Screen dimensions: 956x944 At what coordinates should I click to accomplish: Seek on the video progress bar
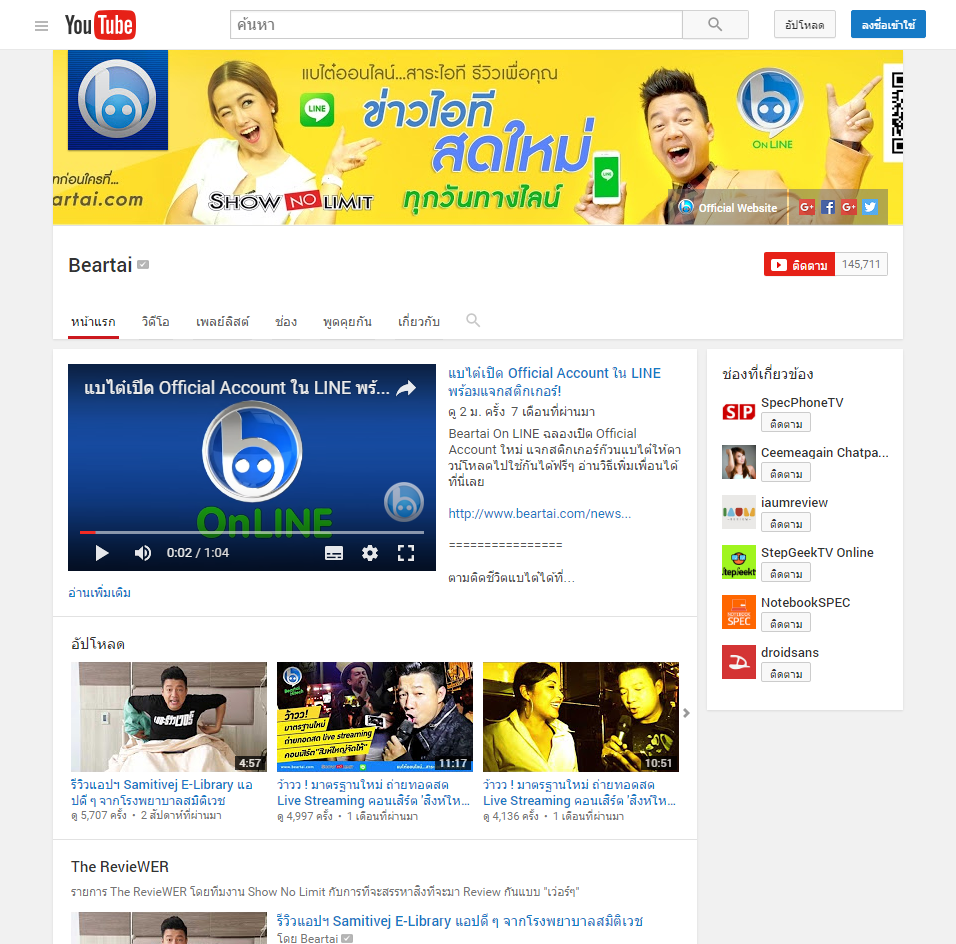252,532
